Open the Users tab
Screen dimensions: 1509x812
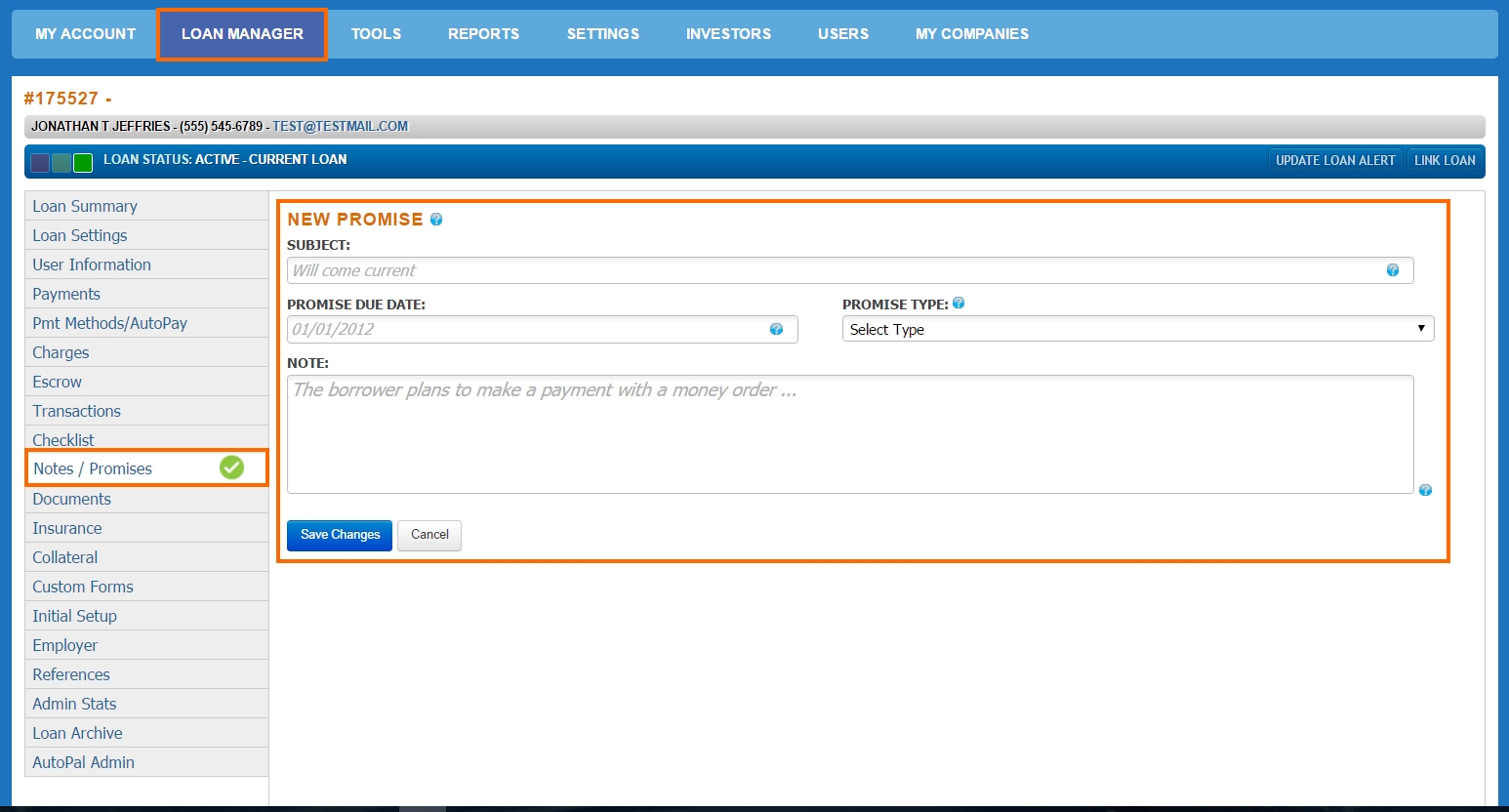click(843, 34)
